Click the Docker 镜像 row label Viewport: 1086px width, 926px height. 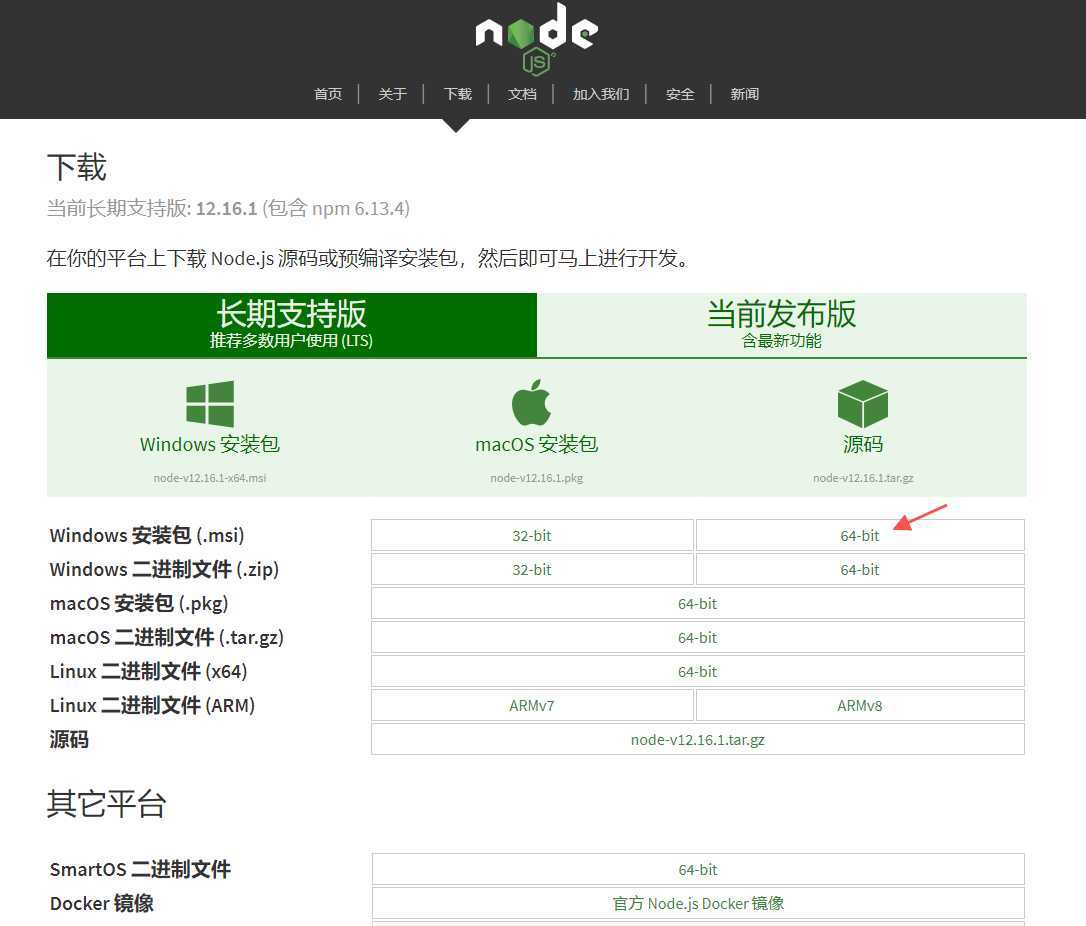point(102,903)
